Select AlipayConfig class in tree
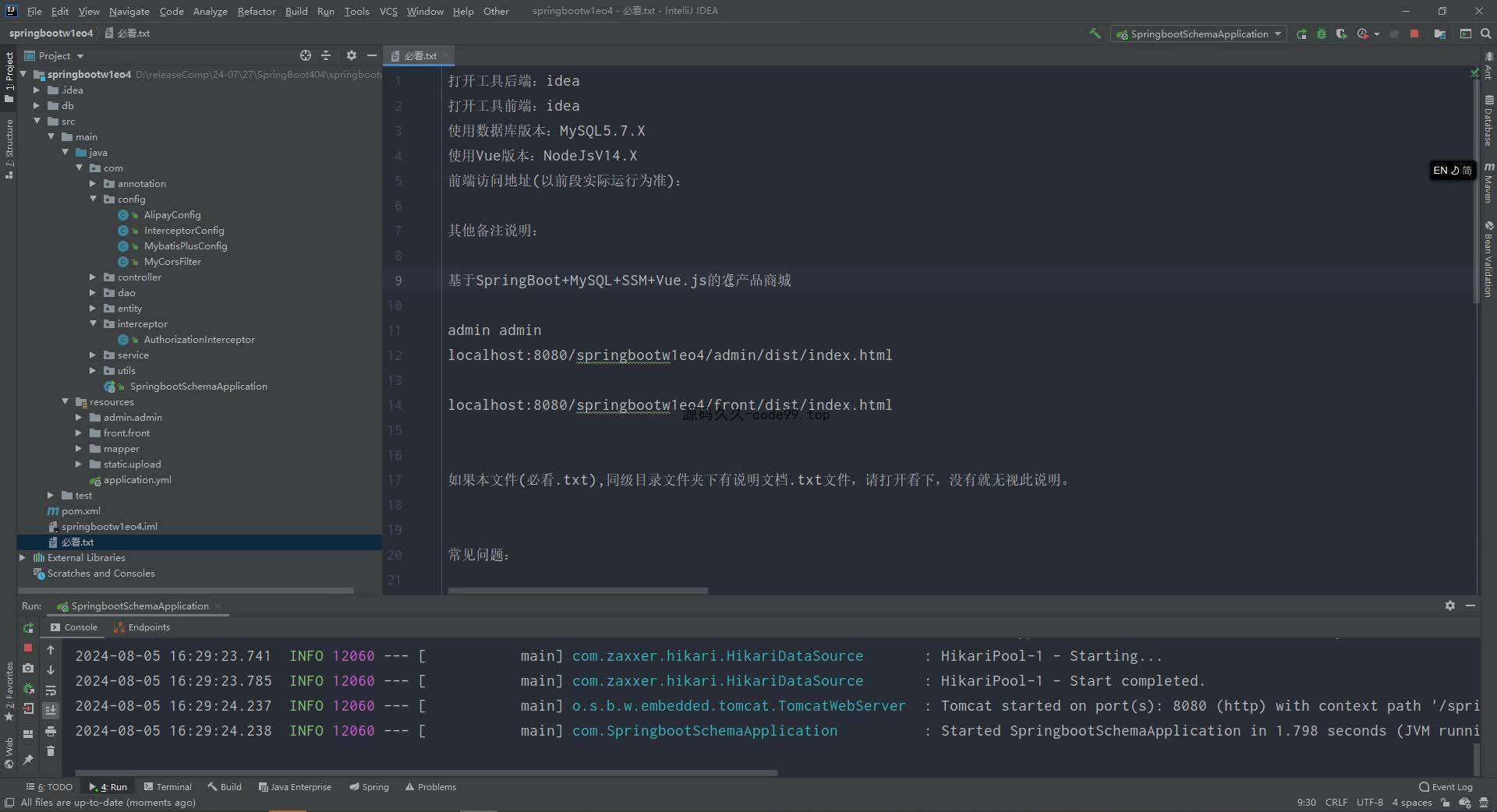This screenshot has width=1497, height=812. pyautogui.click(x=172, y=214)
